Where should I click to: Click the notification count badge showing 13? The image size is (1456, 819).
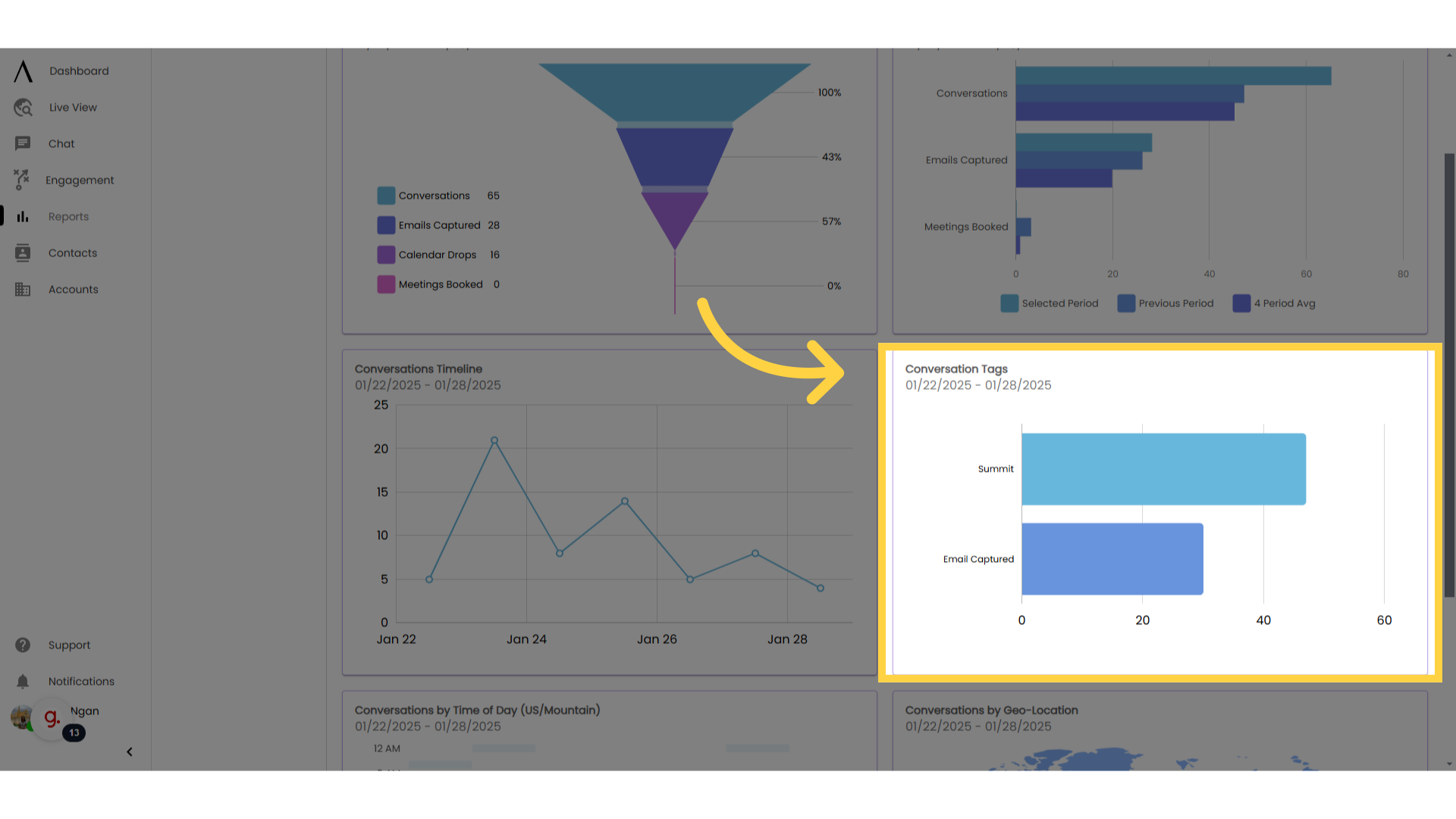[x=74, y=733]
